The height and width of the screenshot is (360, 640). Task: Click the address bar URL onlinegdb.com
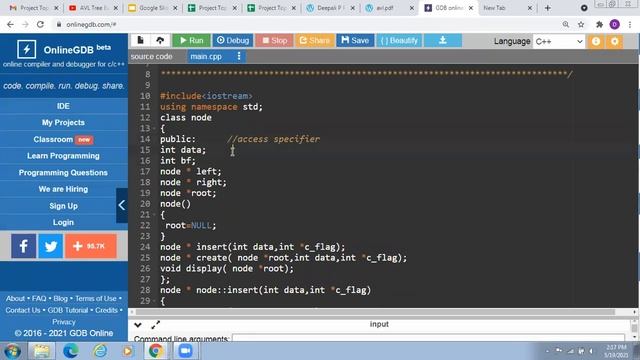point(91,24)
